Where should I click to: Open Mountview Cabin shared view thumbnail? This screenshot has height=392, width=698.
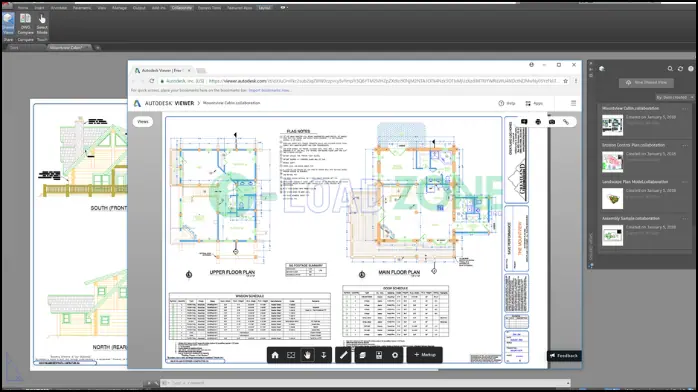tap(613, 125)
